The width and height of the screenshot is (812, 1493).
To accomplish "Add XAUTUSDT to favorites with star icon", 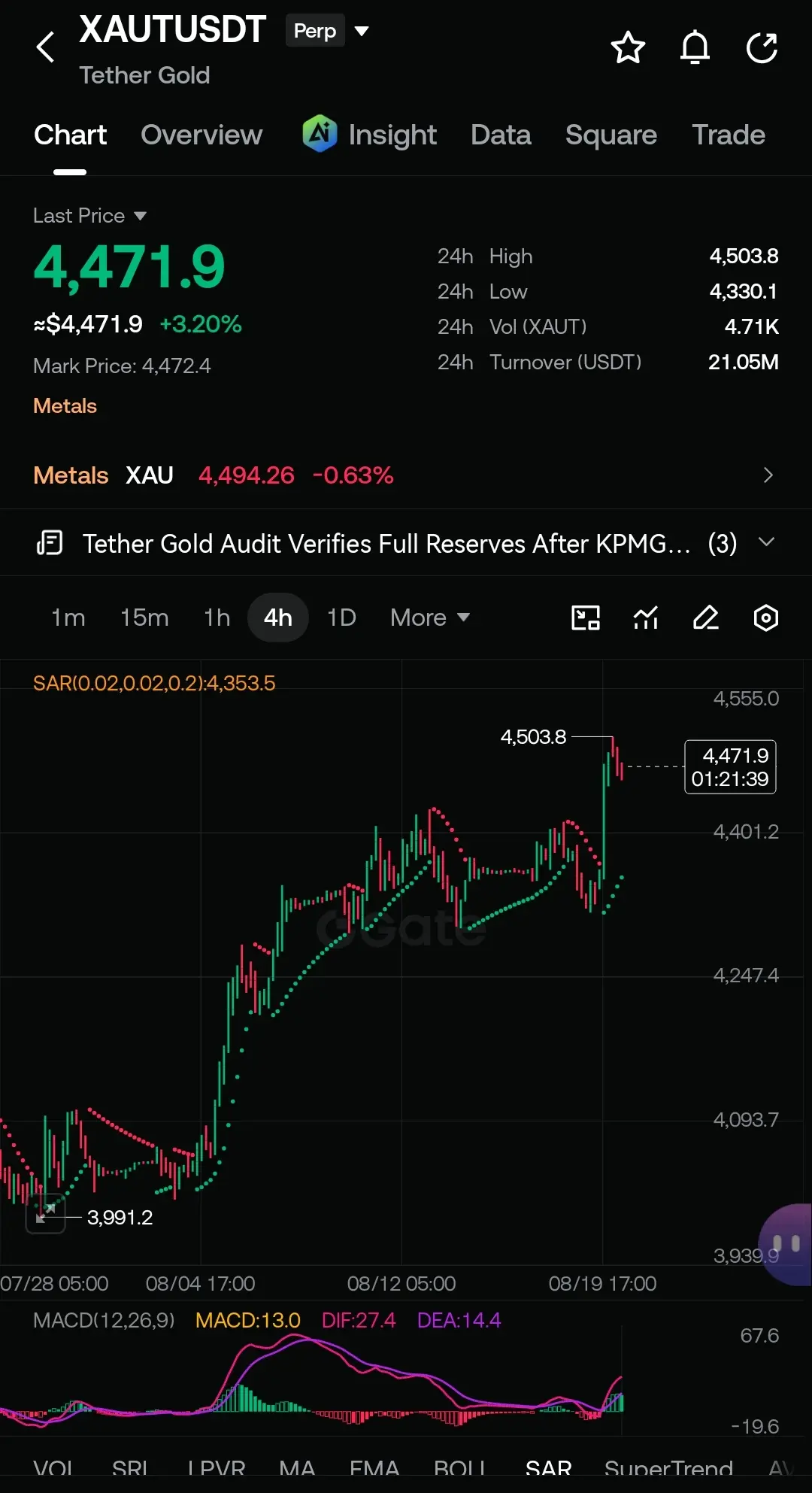I will click(x=628, y=48).
